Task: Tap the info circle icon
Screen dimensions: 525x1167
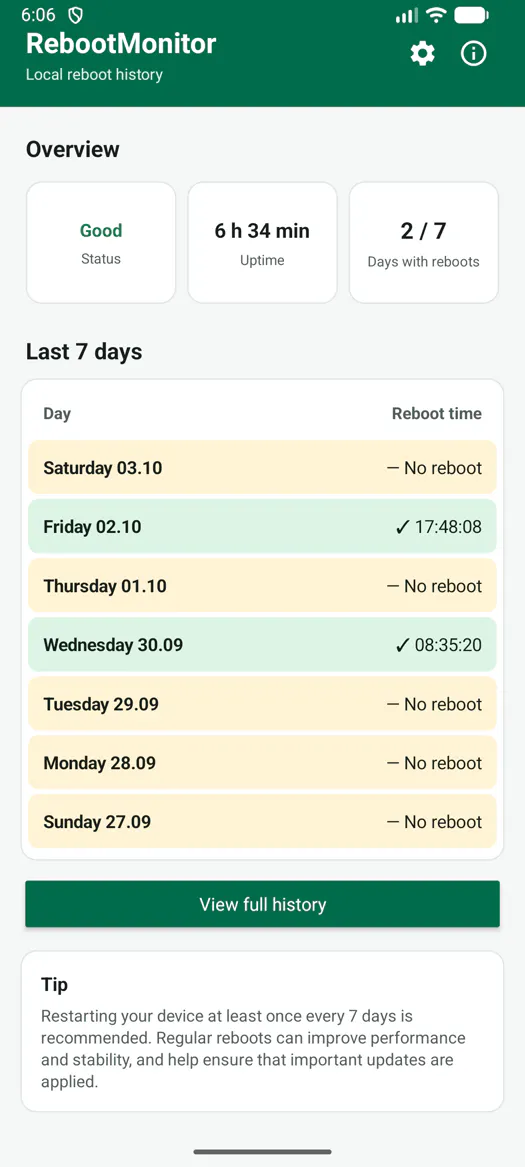Action: tap(474, 54)
